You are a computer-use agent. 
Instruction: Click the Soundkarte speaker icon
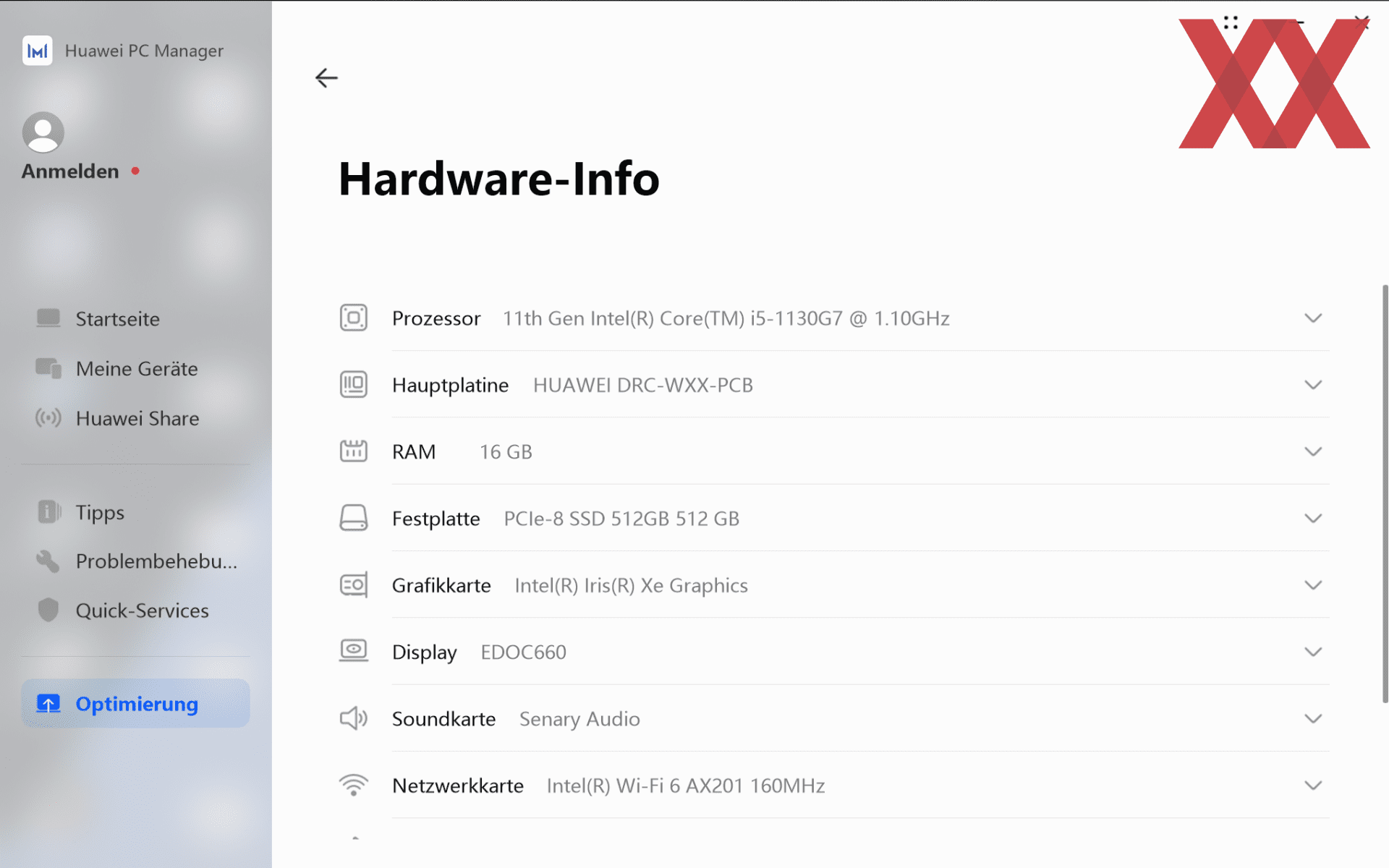tap(354, 718)
